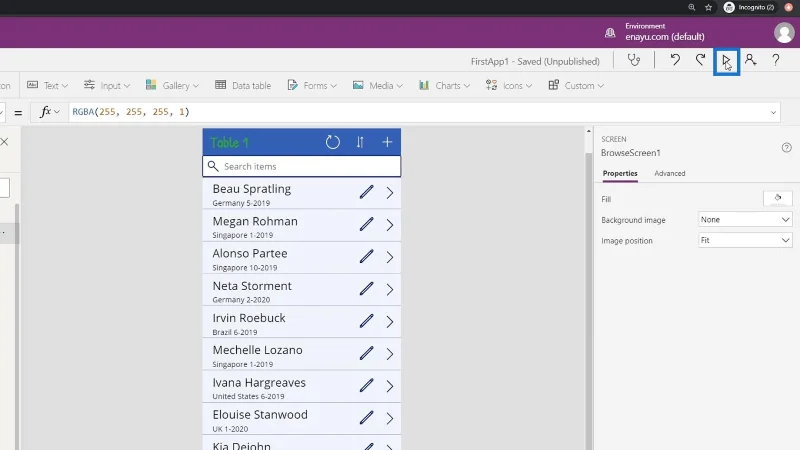This screenshot has height=450, width=800.
Task: Switch to the Properties tab
Action: [x=620, y=173]
